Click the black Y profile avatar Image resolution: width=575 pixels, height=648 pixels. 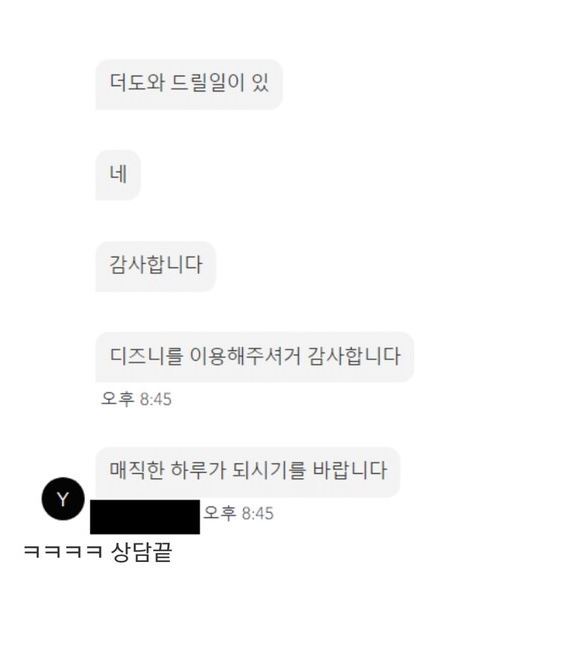tap(63, 499)
